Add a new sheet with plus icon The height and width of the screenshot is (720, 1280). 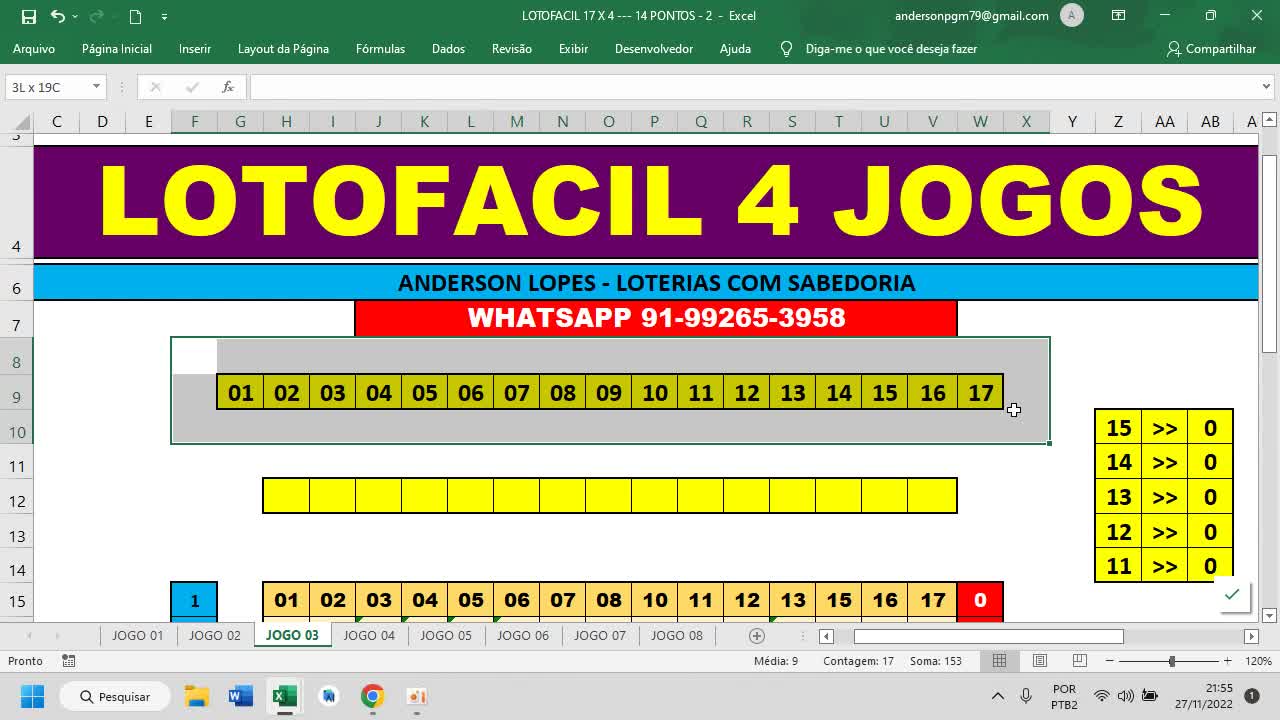(x=757, y=636)
